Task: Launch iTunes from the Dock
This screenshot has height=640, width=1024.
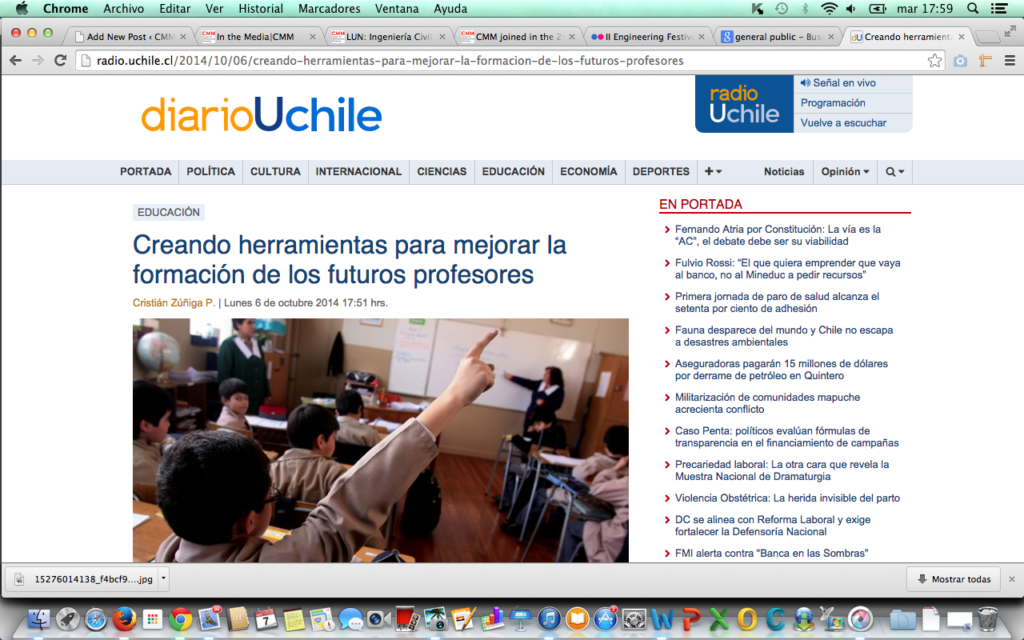Action: (x=549, y=620)
